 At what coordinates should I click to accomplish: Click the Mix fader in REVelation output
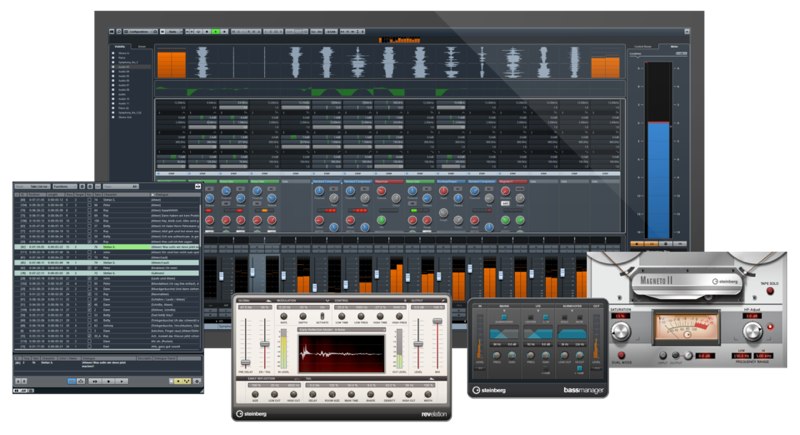pos(437,321)
